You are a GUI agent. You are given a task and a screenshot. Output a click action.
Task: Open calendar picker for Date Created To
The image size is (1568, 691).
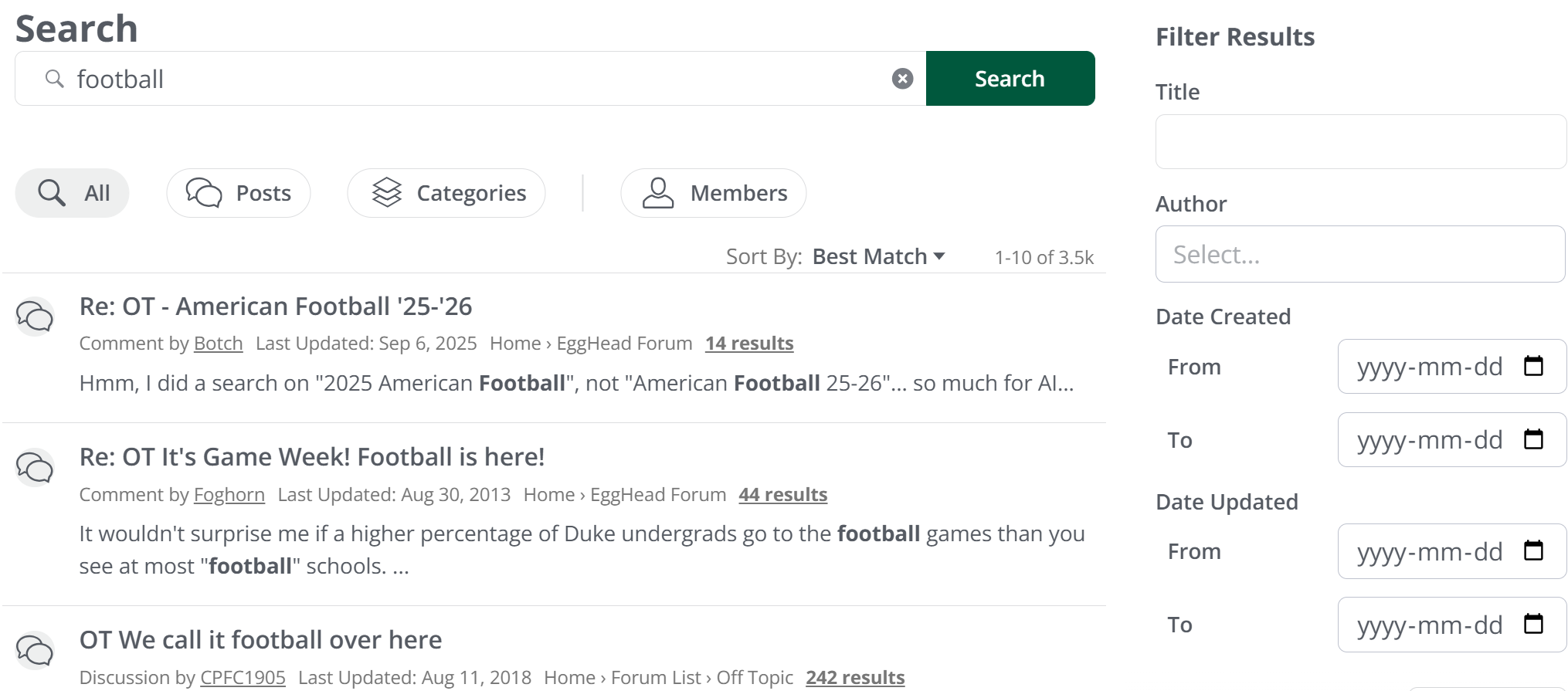(x=1532, y=439)
